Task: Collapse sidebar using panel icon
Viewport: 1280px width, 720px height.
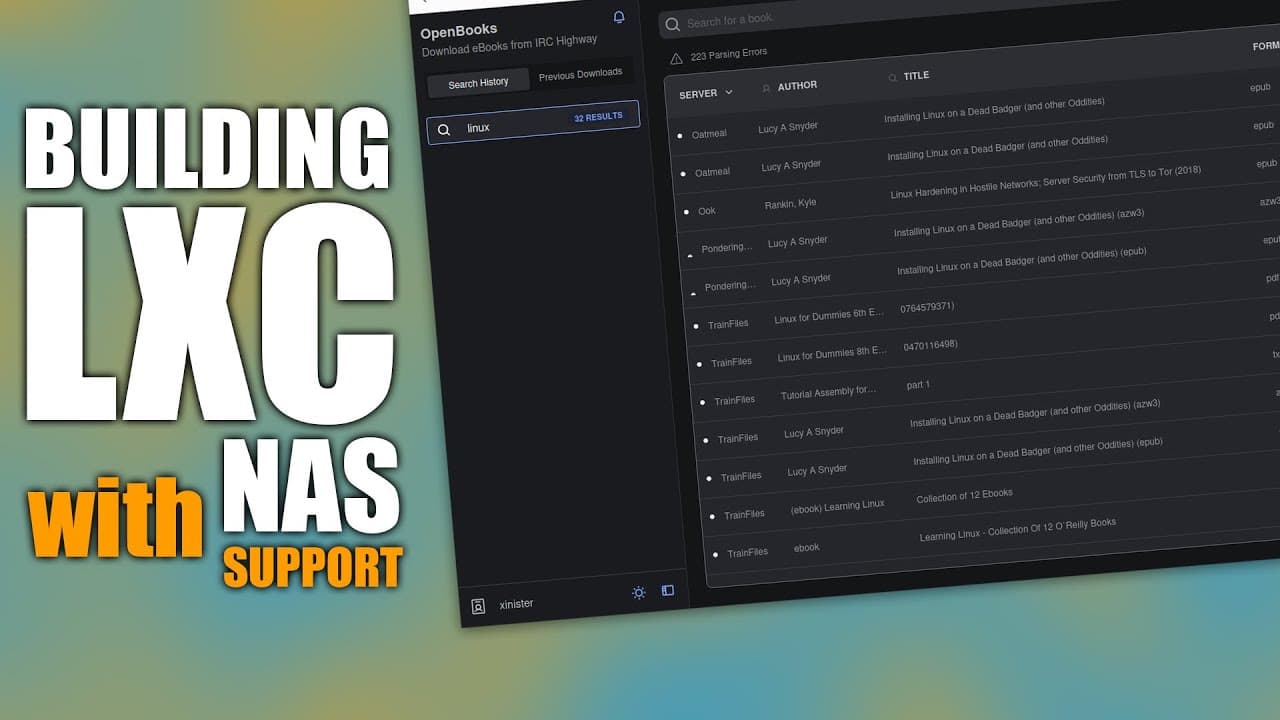Action: pos(668,590)
